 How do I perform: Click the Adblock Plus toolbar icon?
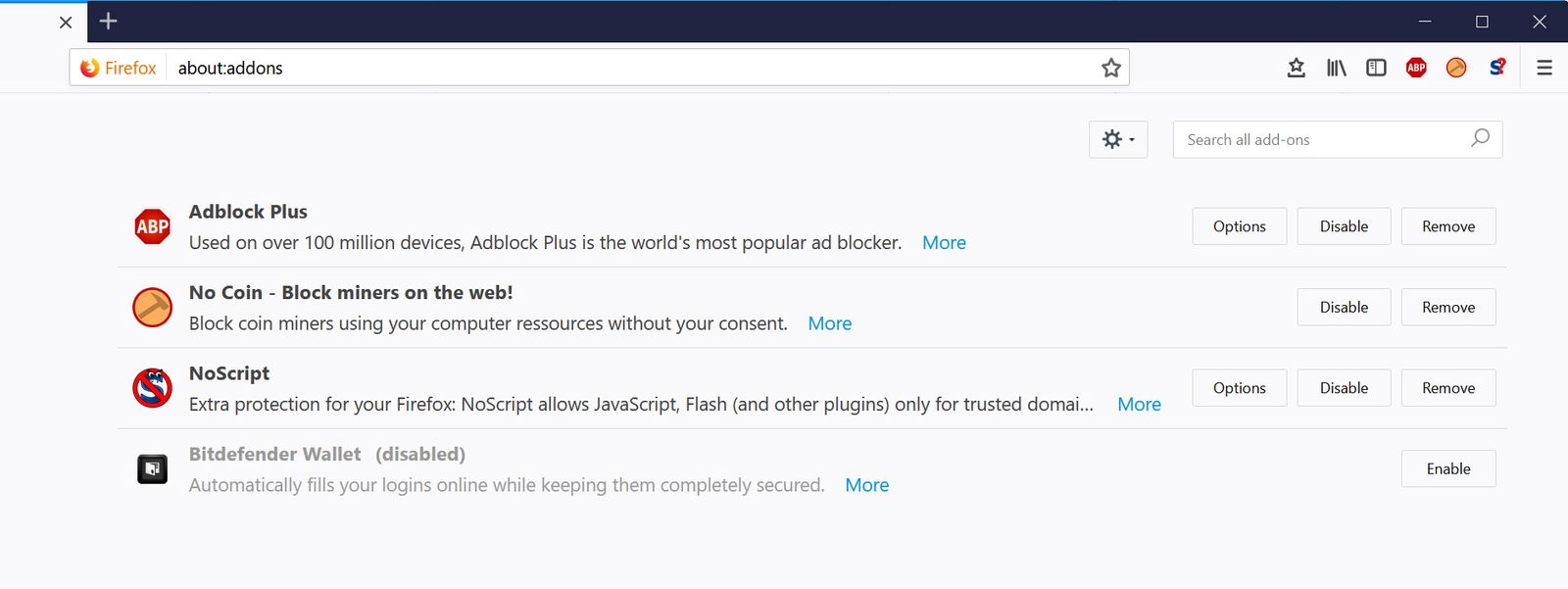(x=1415, y=67)
